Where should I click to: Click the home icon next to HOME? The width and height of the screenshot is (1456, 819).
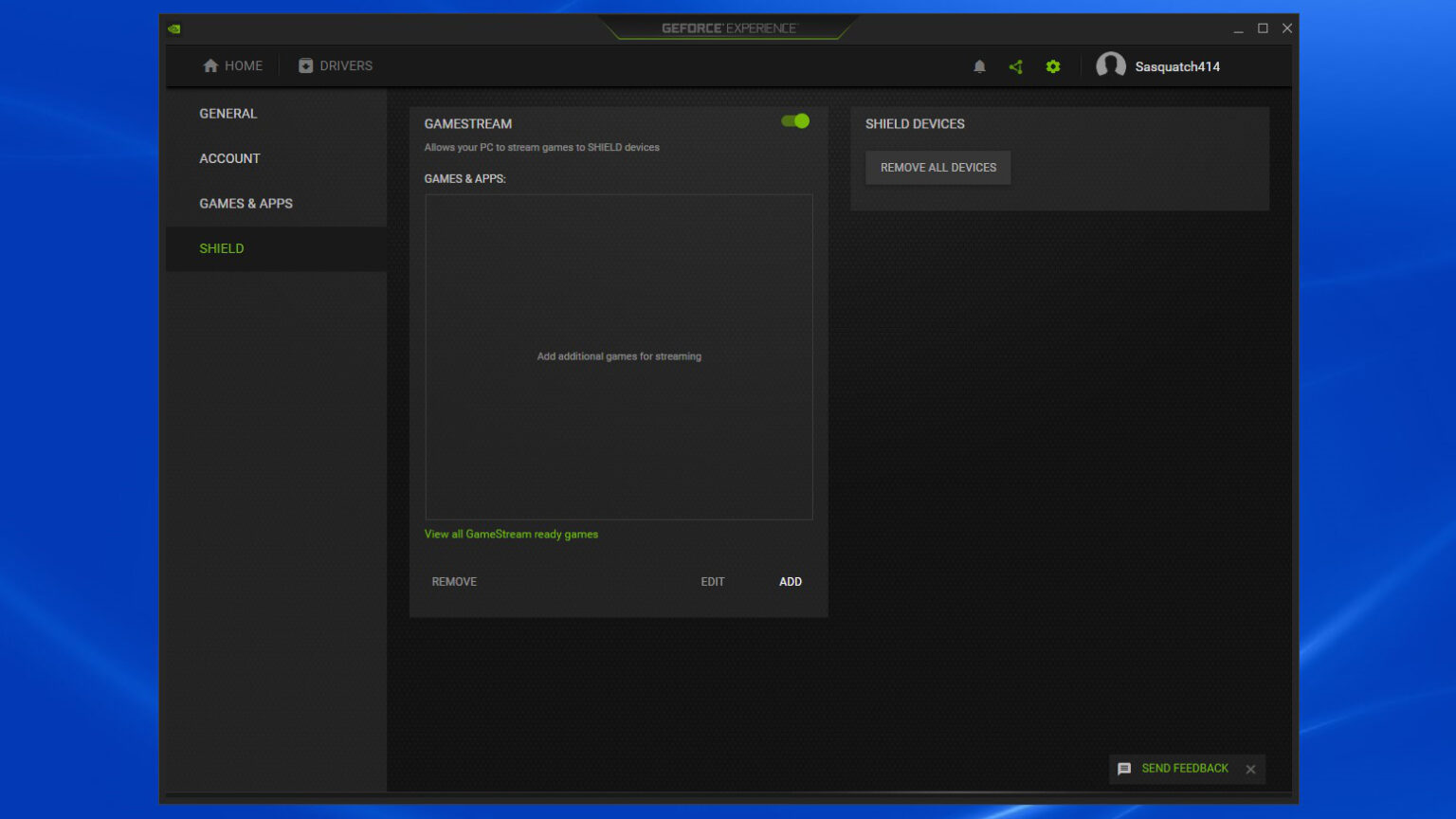(x=210, y=65)
